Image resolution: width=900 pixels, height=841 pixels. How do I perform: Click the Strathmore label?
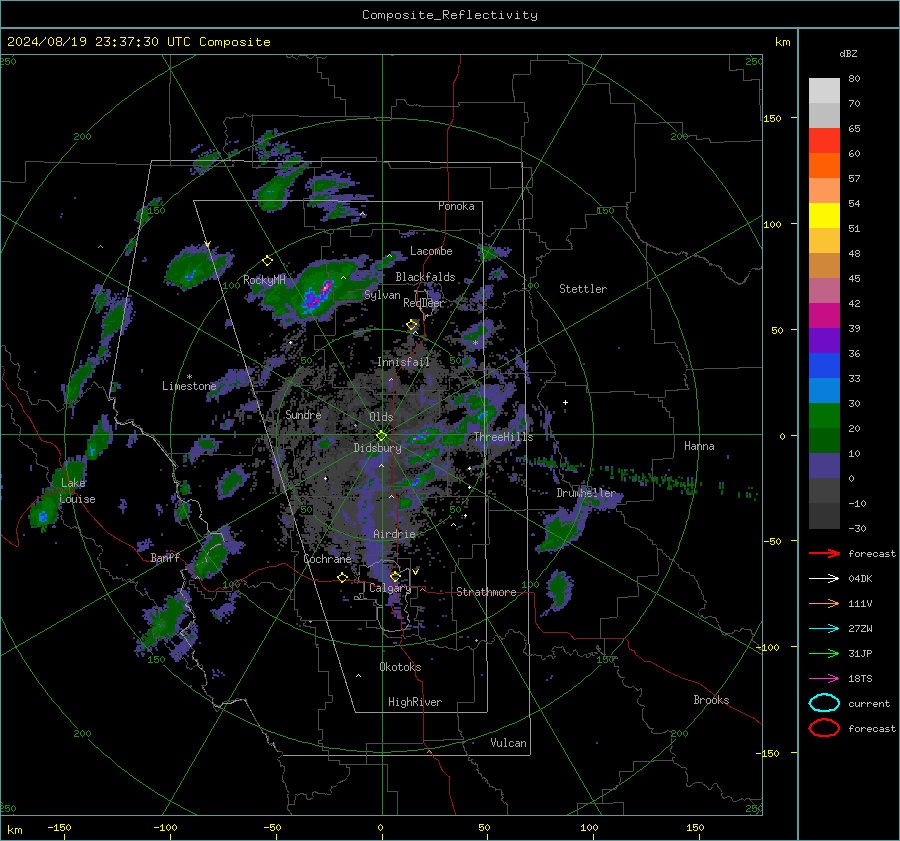coord(486,592)
